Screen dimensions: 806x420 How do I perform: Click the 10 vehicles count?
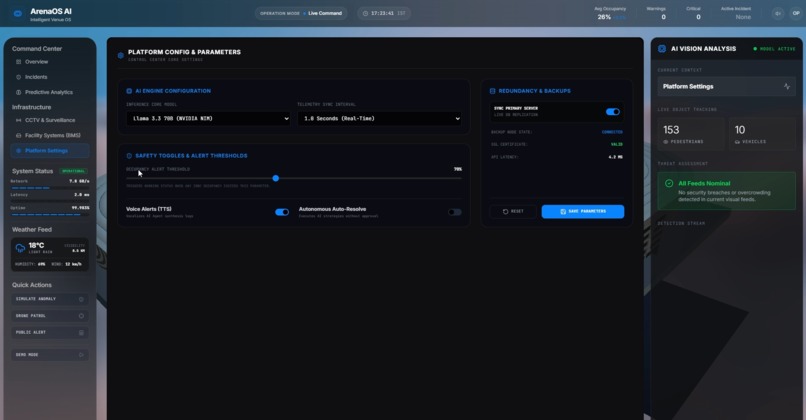[740, 130]
